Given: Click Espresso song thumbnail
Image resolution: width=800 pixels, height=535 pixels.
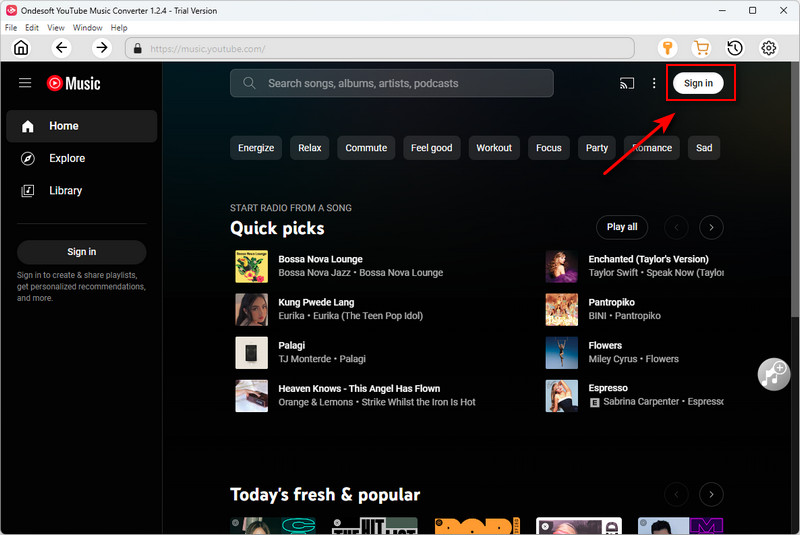Looking at the screenshot, I should tap(562, 396).
